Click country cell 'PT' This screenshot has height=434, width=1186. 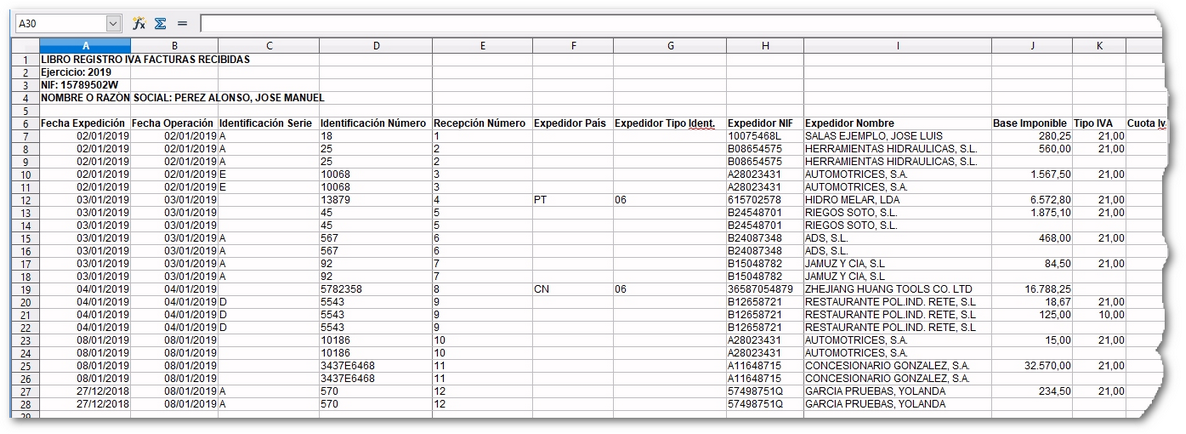pyautogui.click(x=541, y=200)
